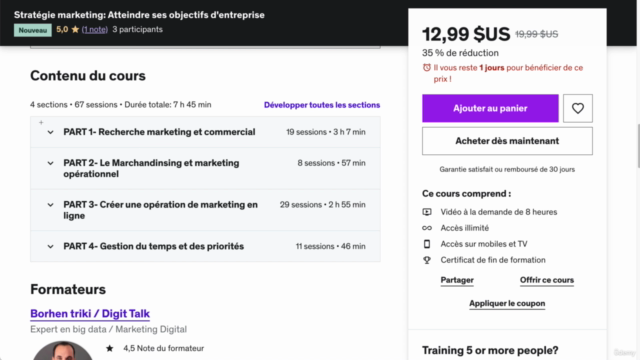
Task: Click 'Expert en big data / Marketing Digital'
Action: click(x=109, y=329)
